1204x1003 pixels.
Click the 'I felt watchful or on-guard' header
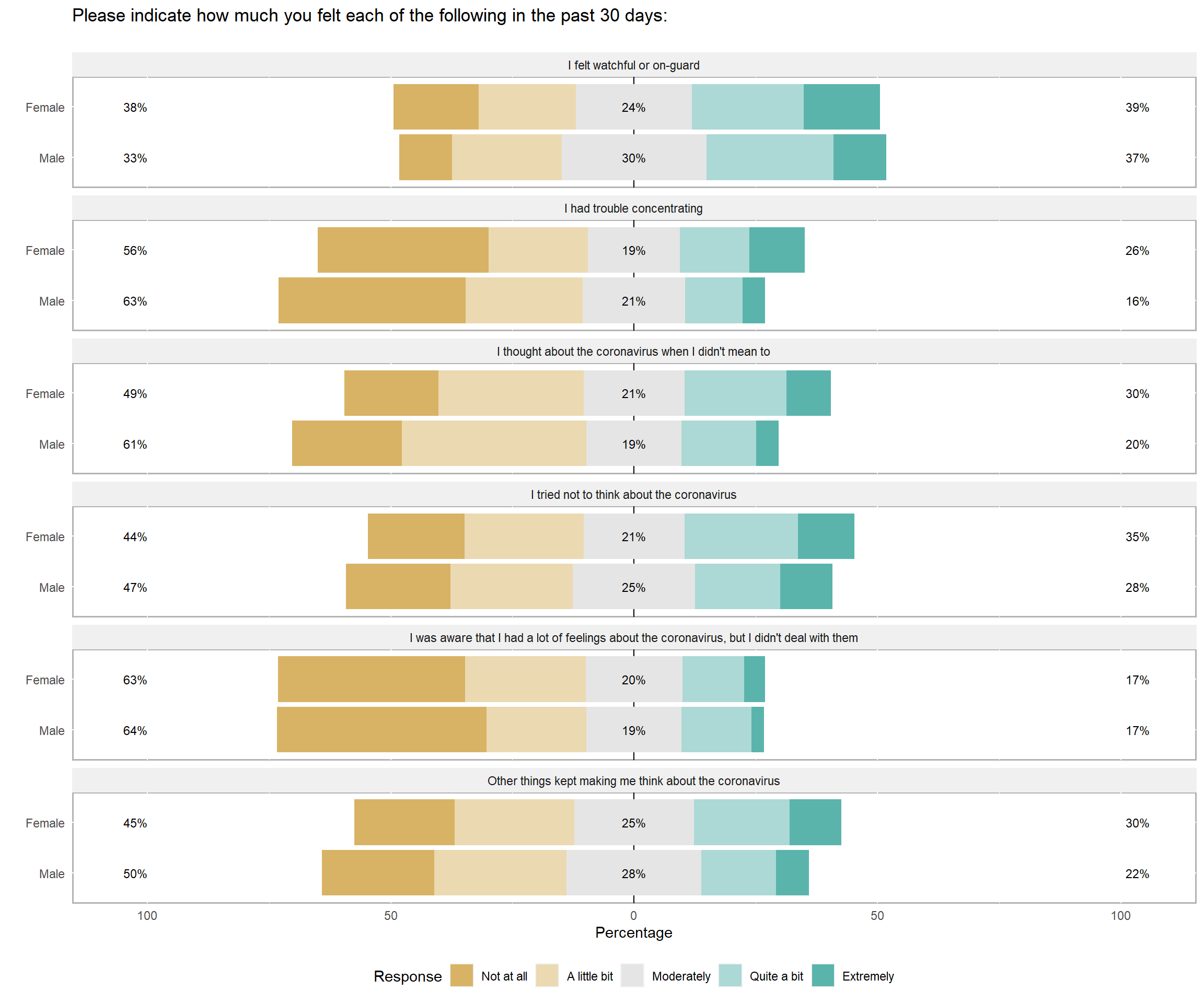point(633,65)
